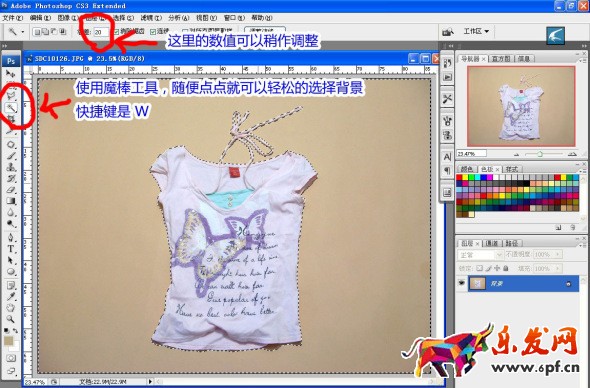
Task: Choose Subtract from selection mode
Action: tap(54, 32)
